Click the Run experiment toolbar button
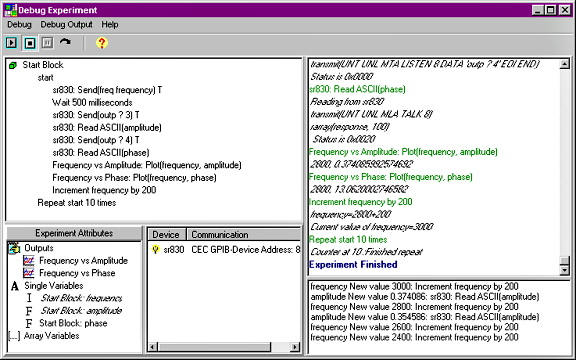The height and width of the screenshot is (360, 576). (x=12, y=43)
